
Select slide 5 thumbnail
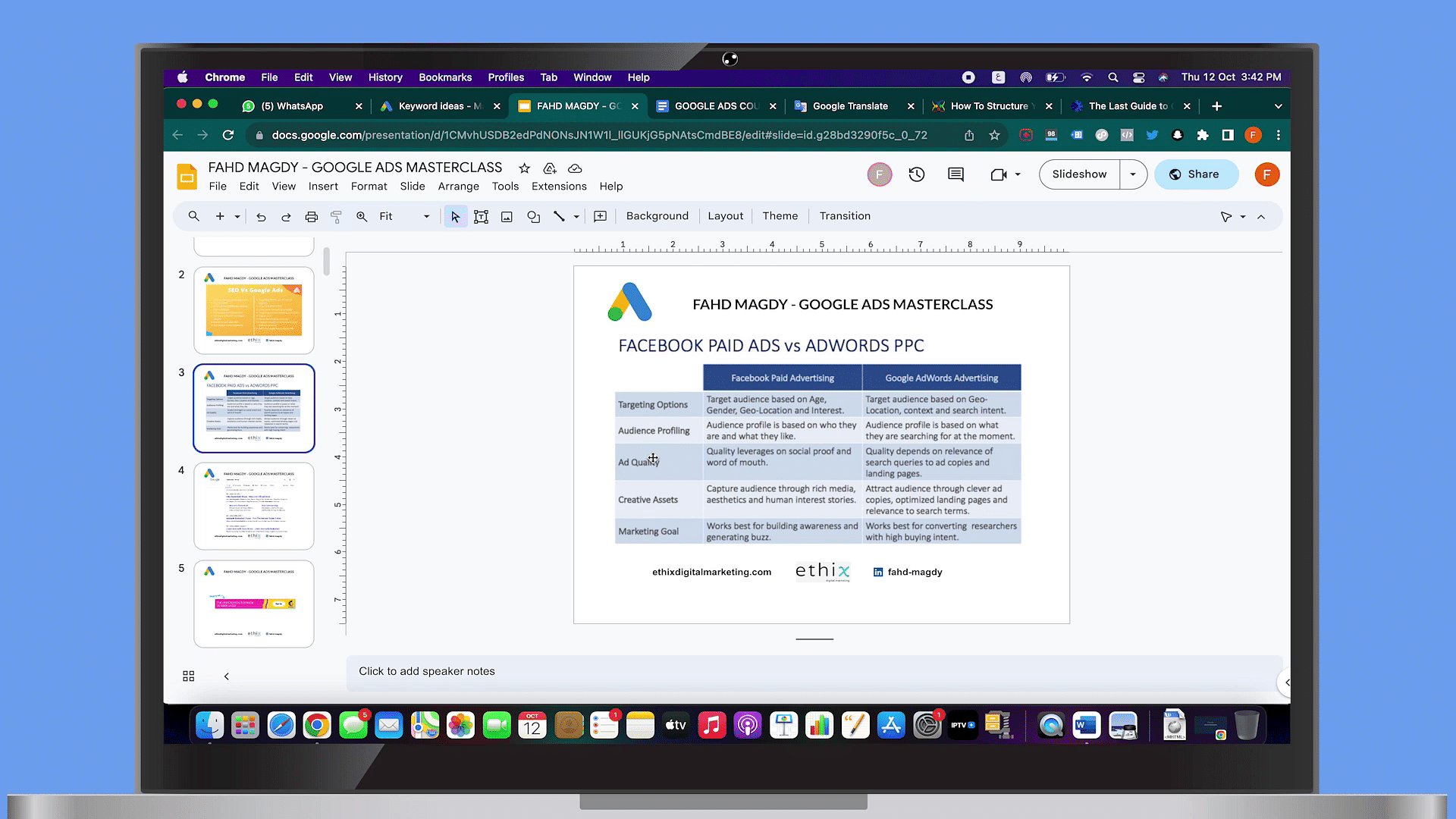(254, 604)
